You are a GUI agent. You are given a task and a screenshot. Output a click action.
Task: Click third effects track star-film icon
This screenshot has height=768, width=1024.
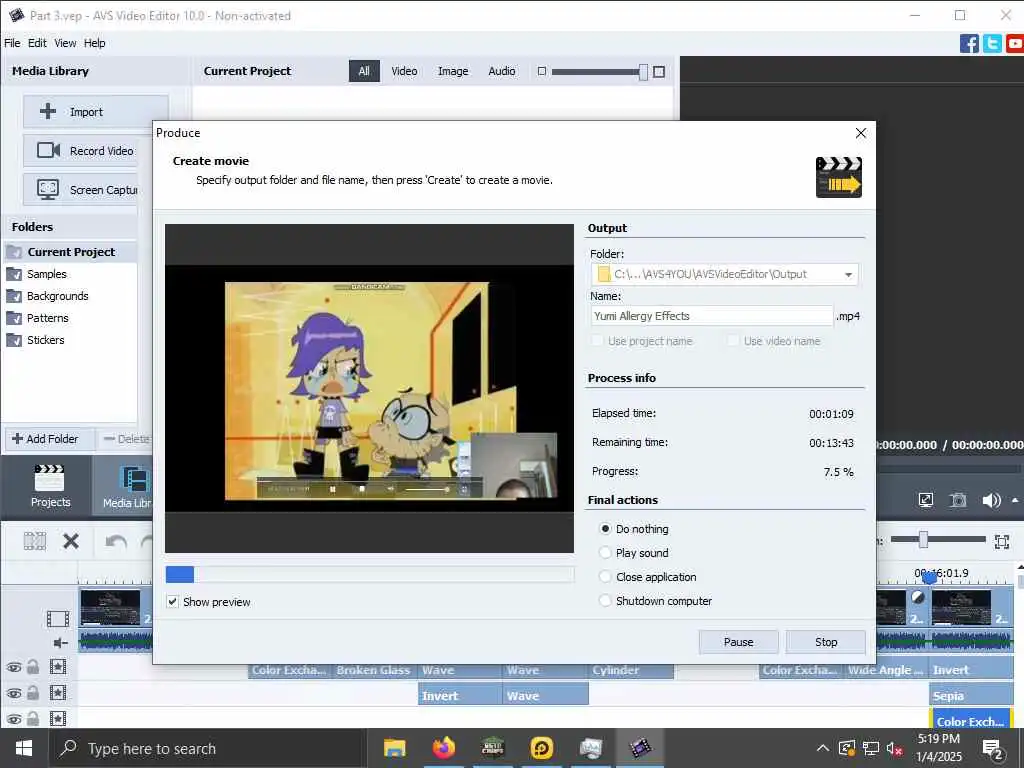tap(58, 719)
